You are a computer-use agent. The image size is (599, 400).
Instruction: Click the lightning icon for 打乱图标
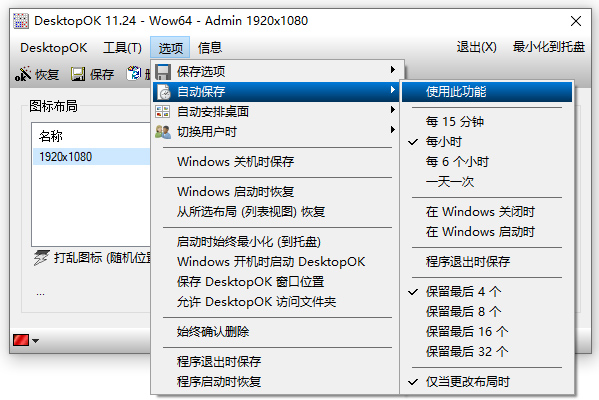41,258
